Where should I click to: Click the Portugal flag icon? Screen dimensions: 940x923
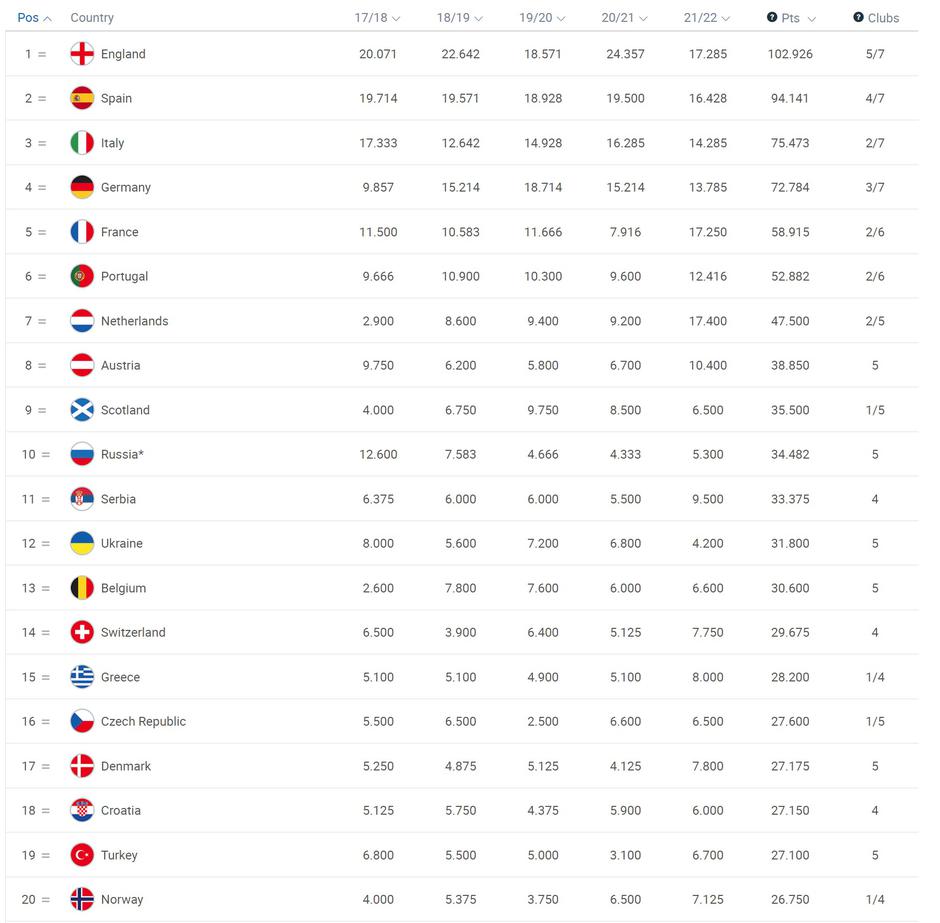(82, 276)
